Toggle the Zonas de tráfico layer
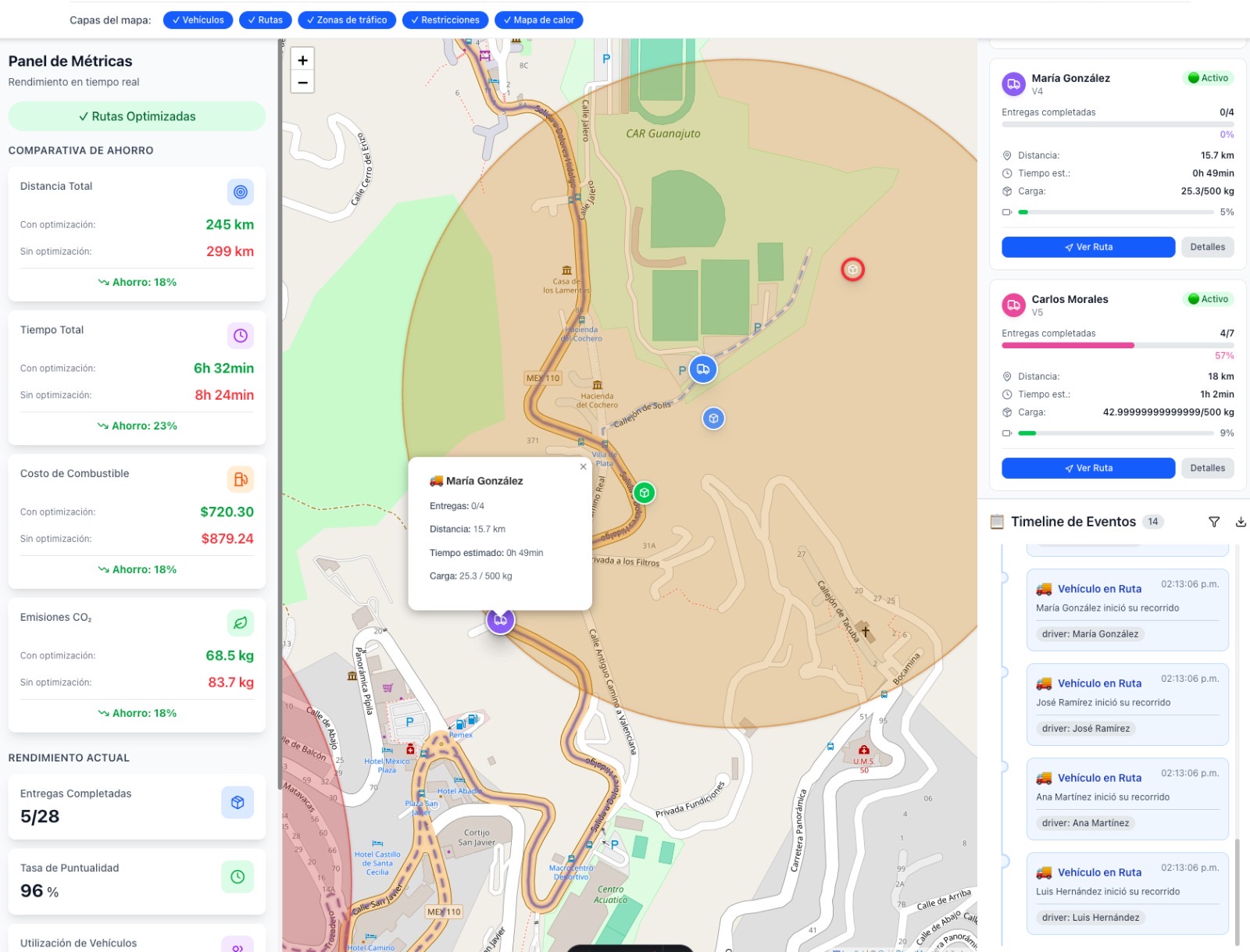Image resolution: width=1250 pixels, height=952 pixels. pyautogui.click(x=347, y=20)
